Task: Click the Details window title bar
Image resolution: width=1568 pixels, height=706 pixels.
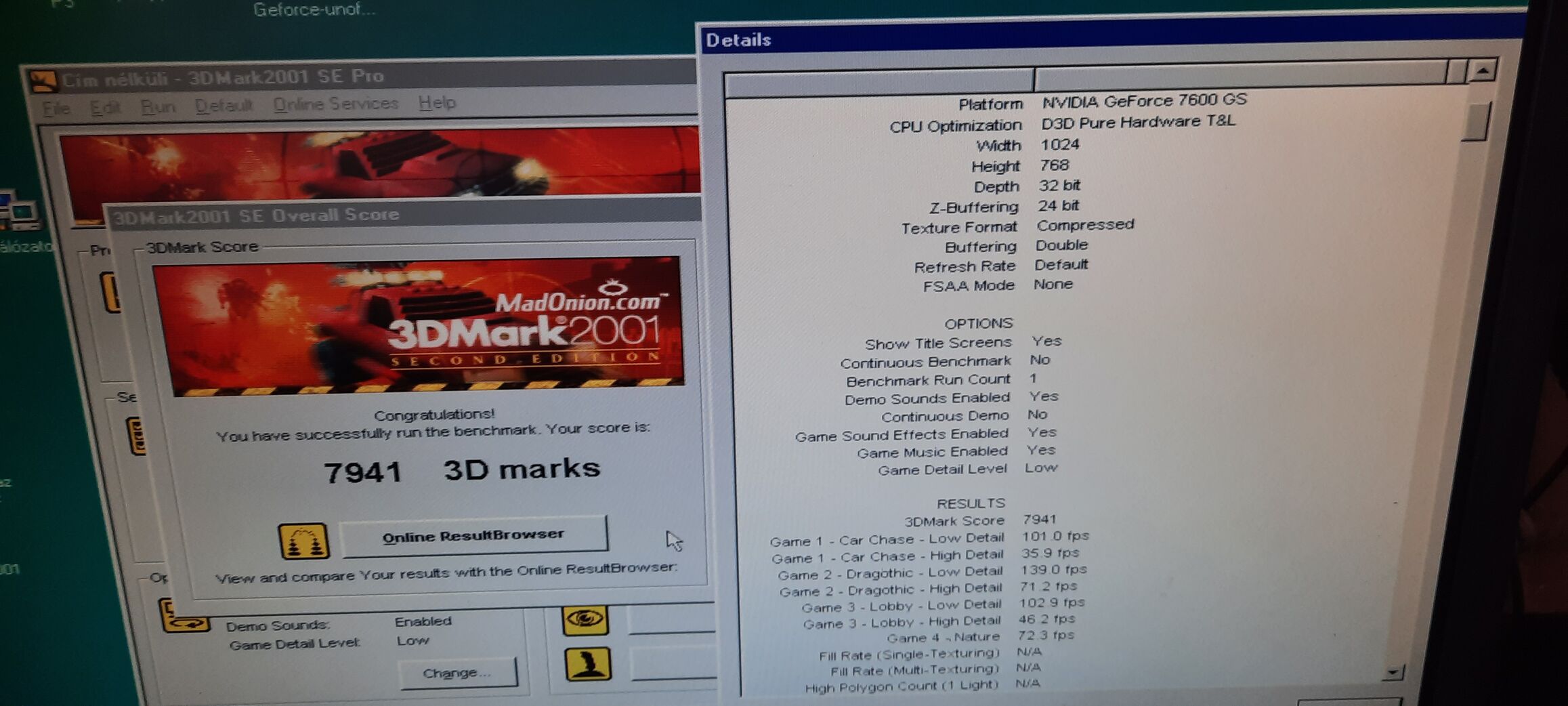Action: [1111, 35]
